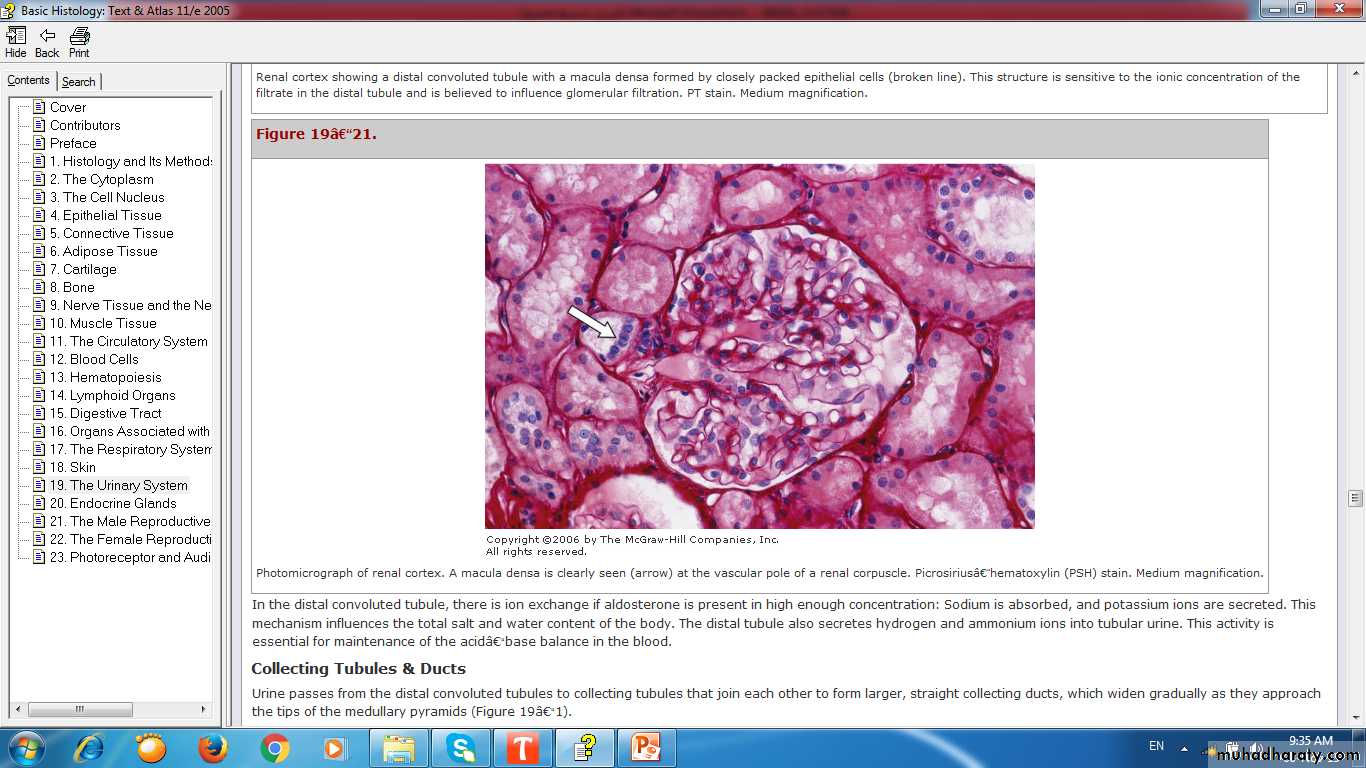Expand hidden system tray icons arrow
The image size is (1366, 768).
point(1184,748)
